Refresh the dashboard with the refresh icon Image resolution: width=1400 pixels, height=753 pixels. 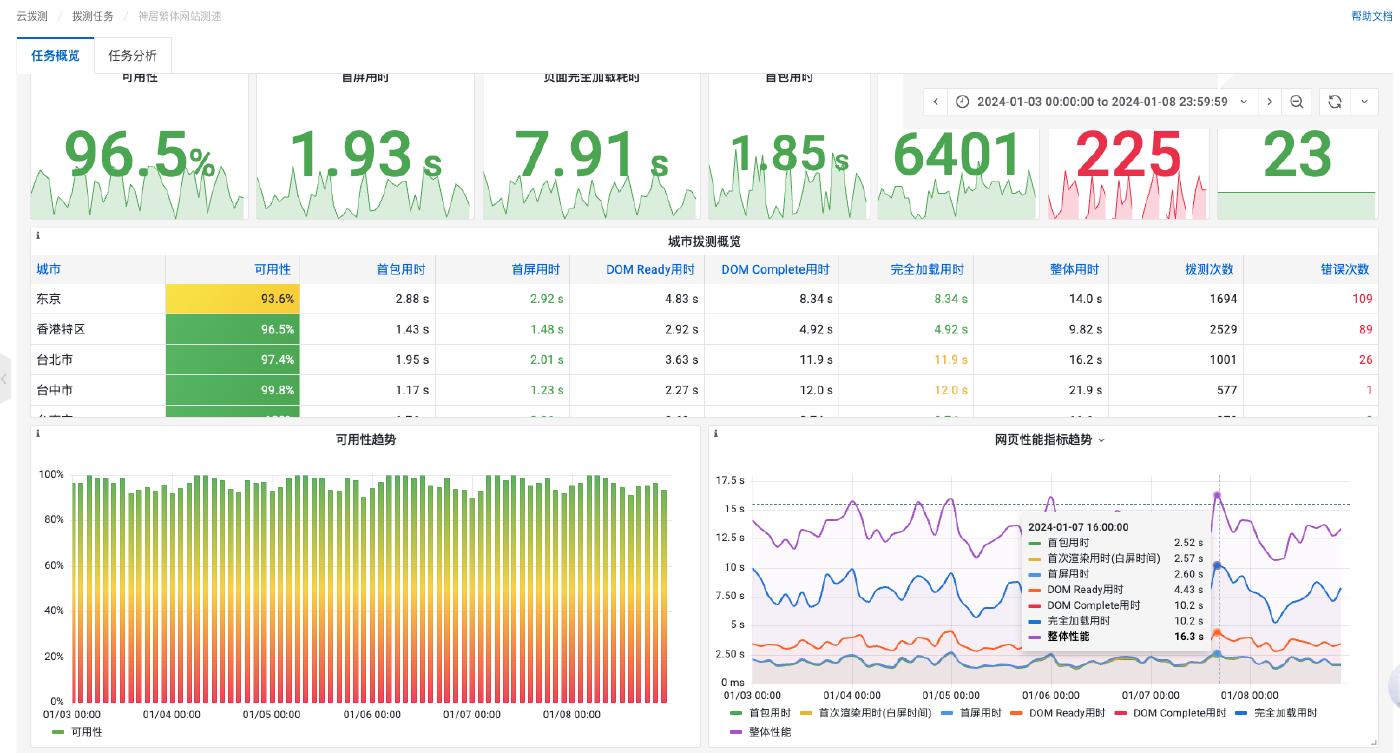[x=1334, y=102]
